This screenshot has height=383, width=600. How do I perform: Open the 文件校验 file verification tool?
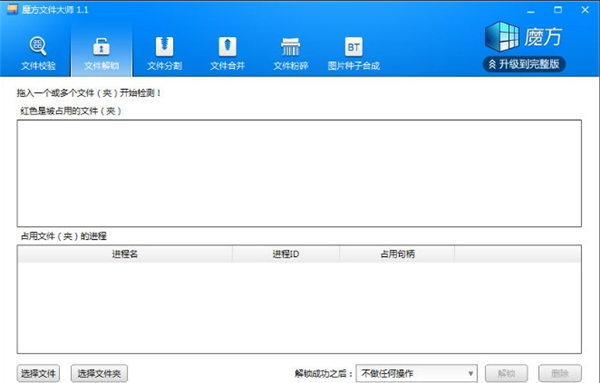38,53
